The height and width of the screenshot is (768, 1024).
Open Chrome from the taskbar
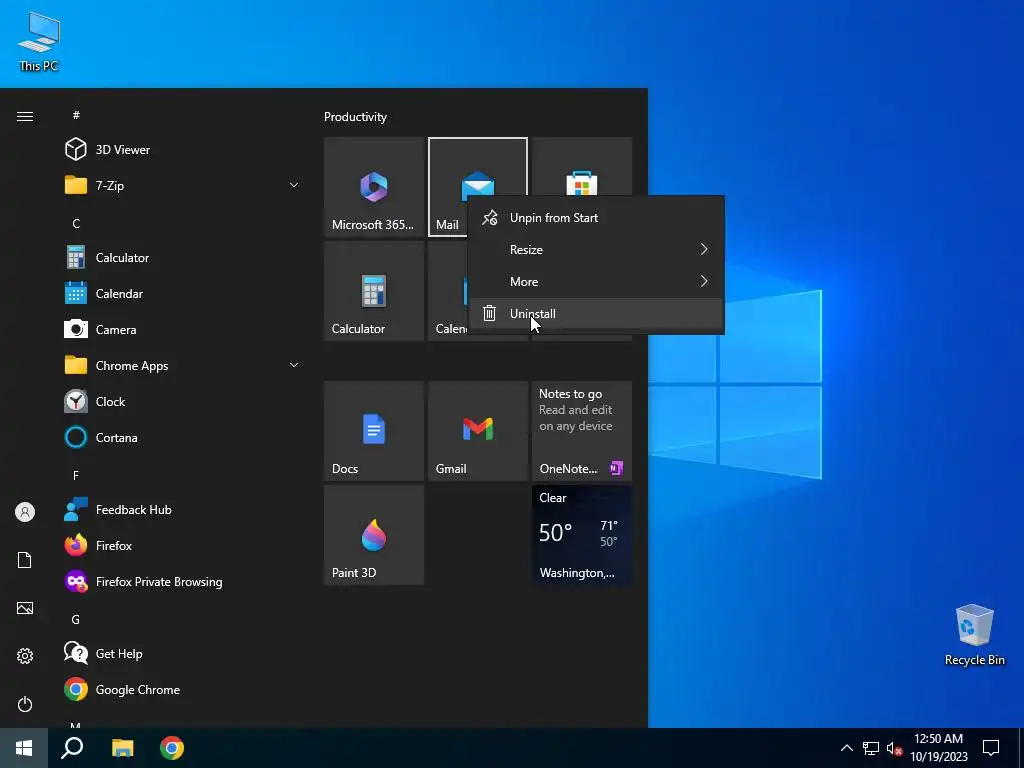click(x=172, y=748)
